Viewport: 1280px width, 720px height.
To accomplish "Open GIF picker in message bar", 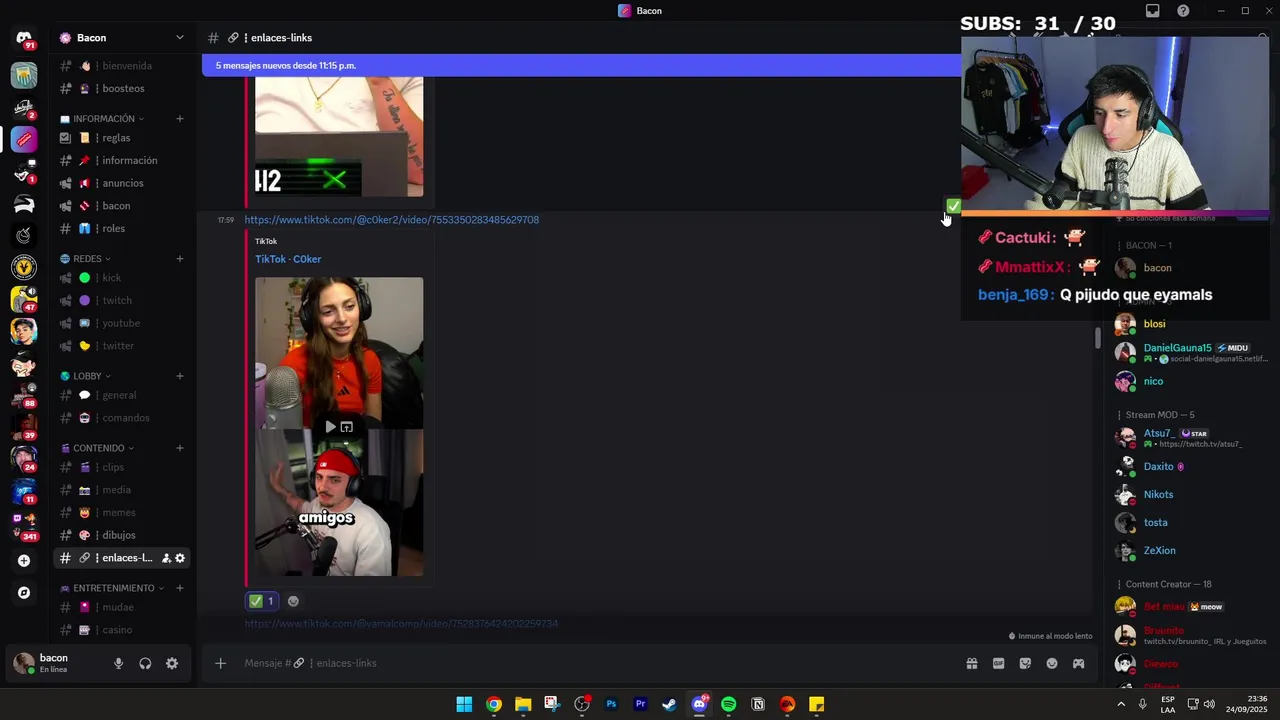I will tap(998, 663).
